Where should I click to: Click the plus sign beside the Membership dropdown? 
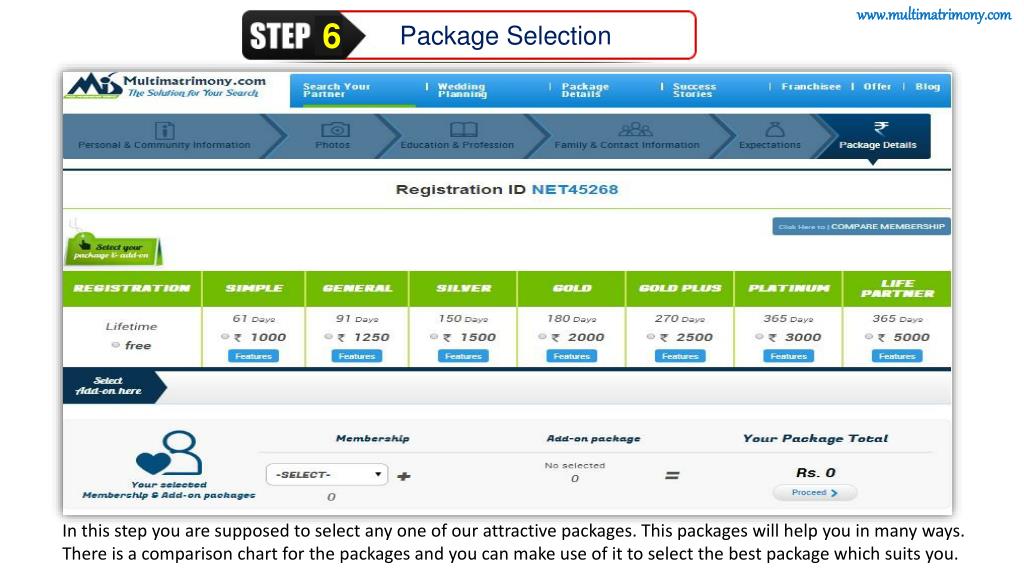click(x=404, y=476)
